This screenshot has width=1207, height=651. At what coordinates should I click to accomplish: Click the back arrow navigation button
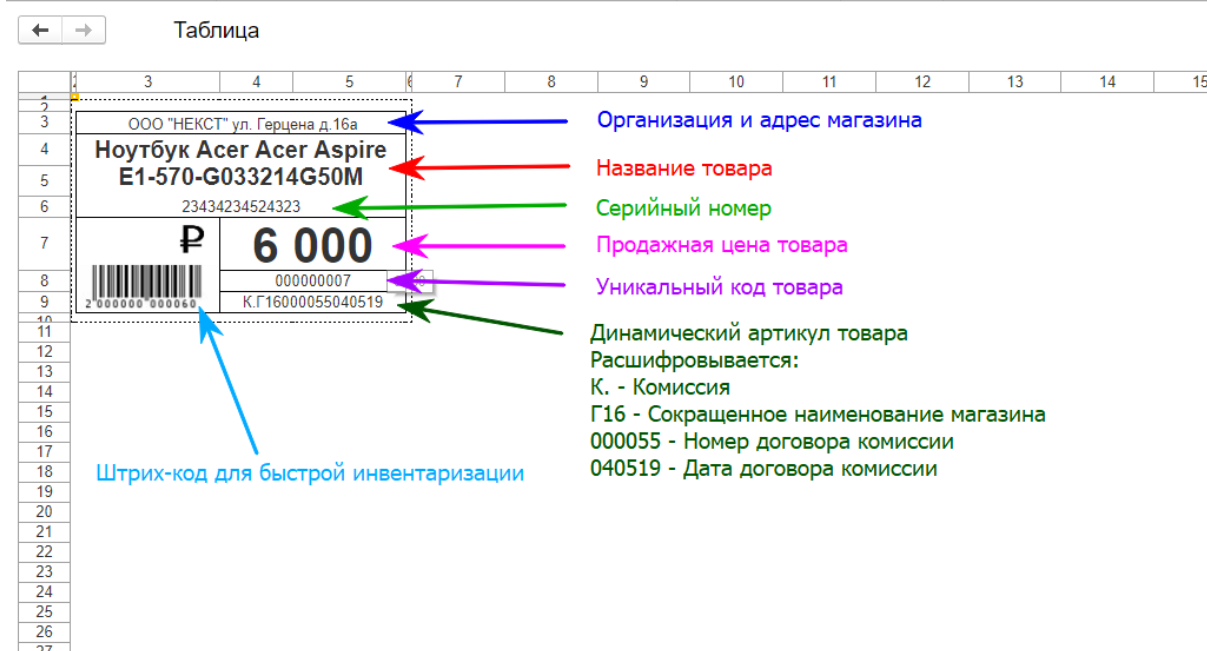[40, 30]
